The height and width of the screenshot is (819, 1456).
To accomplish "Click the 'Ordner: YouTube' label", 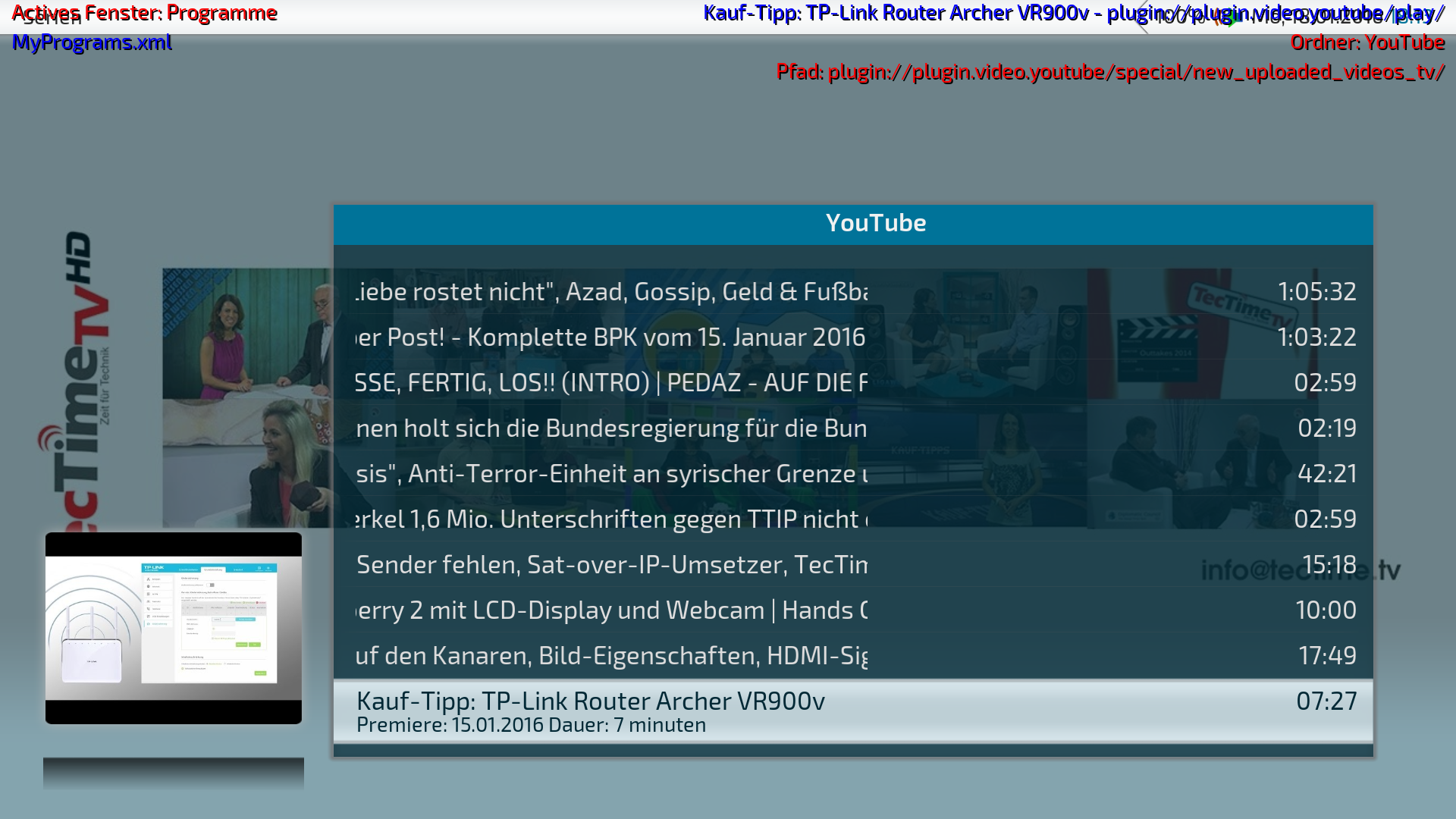I will tap(1367, 42).
